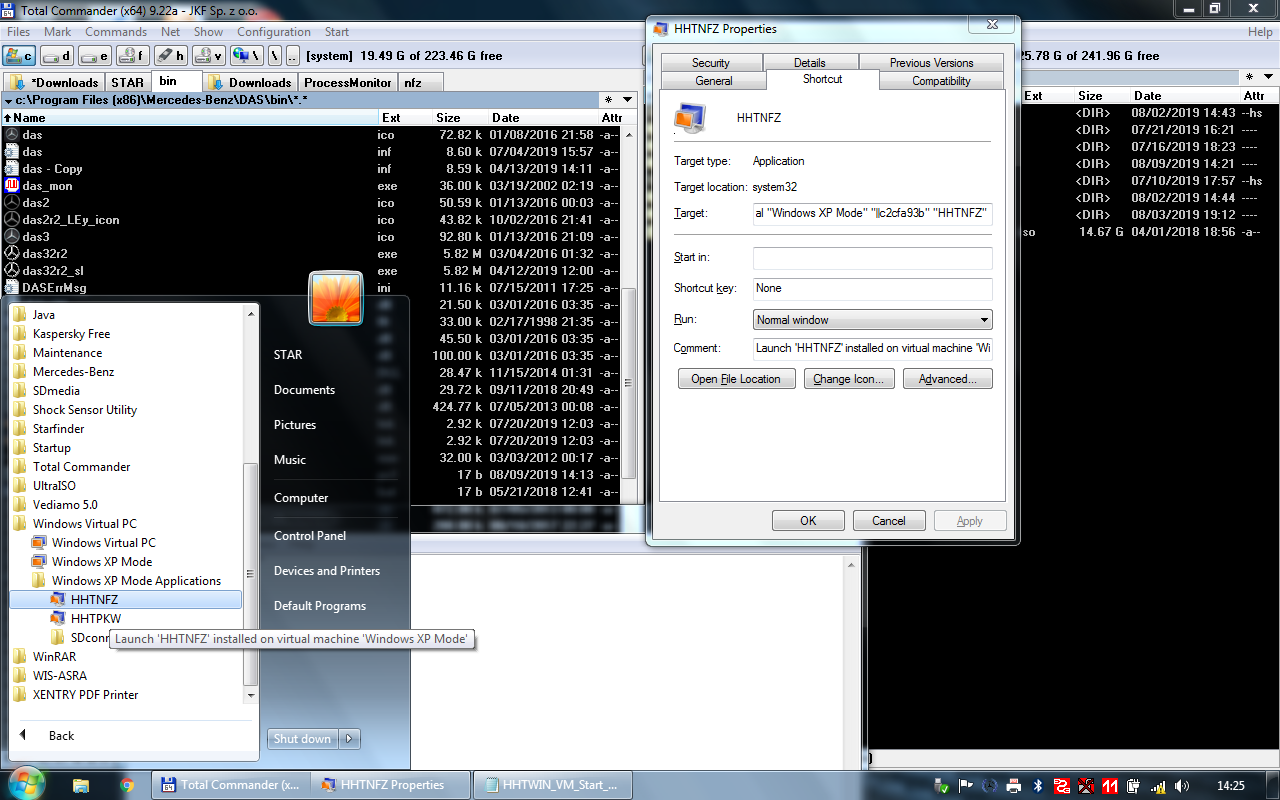Click into the Target input field
1280x800 pixels.
click(x=872, y=214)
